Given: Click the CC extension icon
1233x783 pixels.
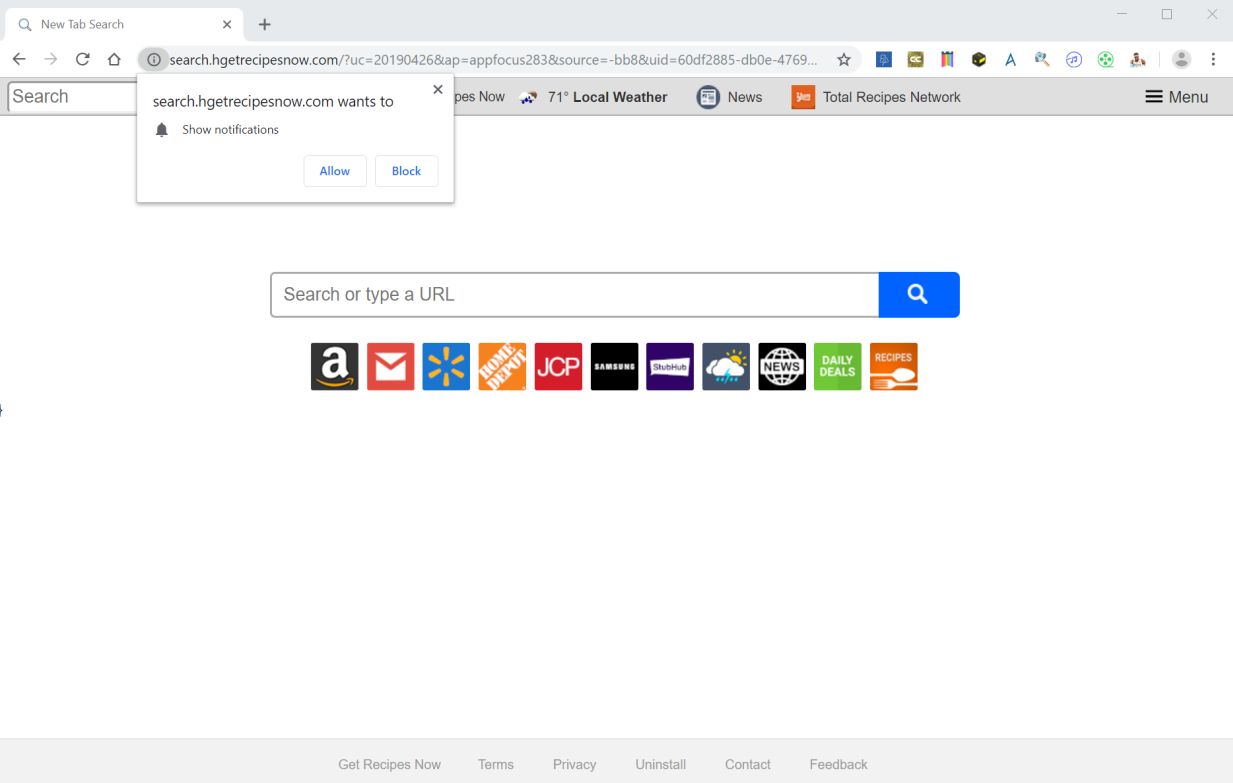Looking at the screenshot, I should (x=915, y=59).
